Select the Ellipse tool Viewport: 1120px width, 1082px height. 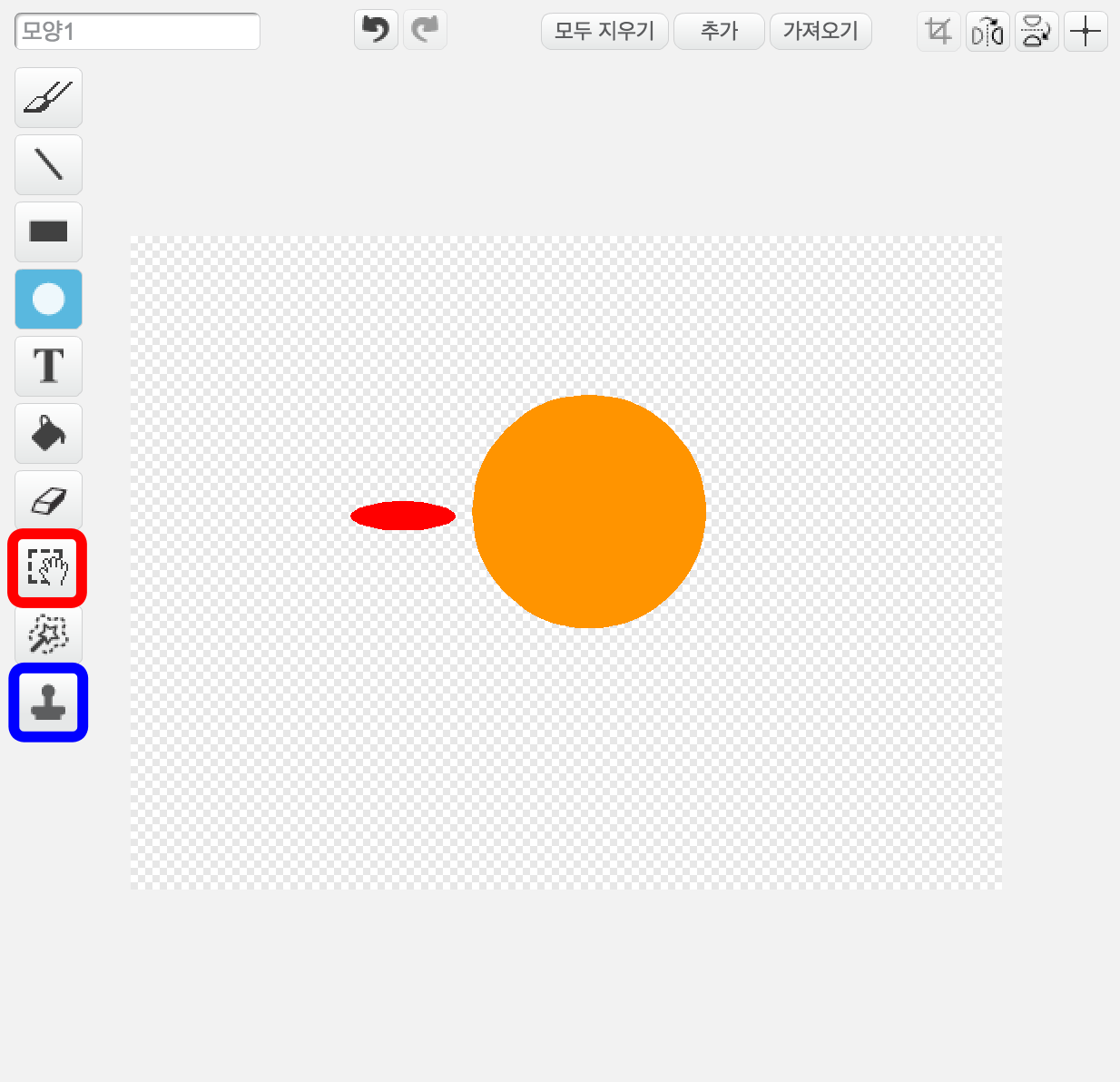[48, 299]
